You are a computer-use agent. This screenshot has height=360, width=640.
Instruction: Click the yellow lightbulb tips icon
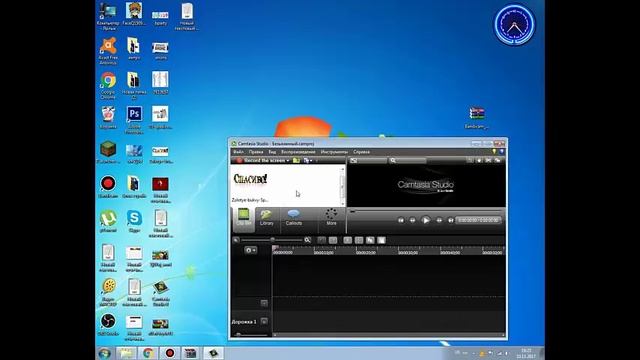click(494, 152)
